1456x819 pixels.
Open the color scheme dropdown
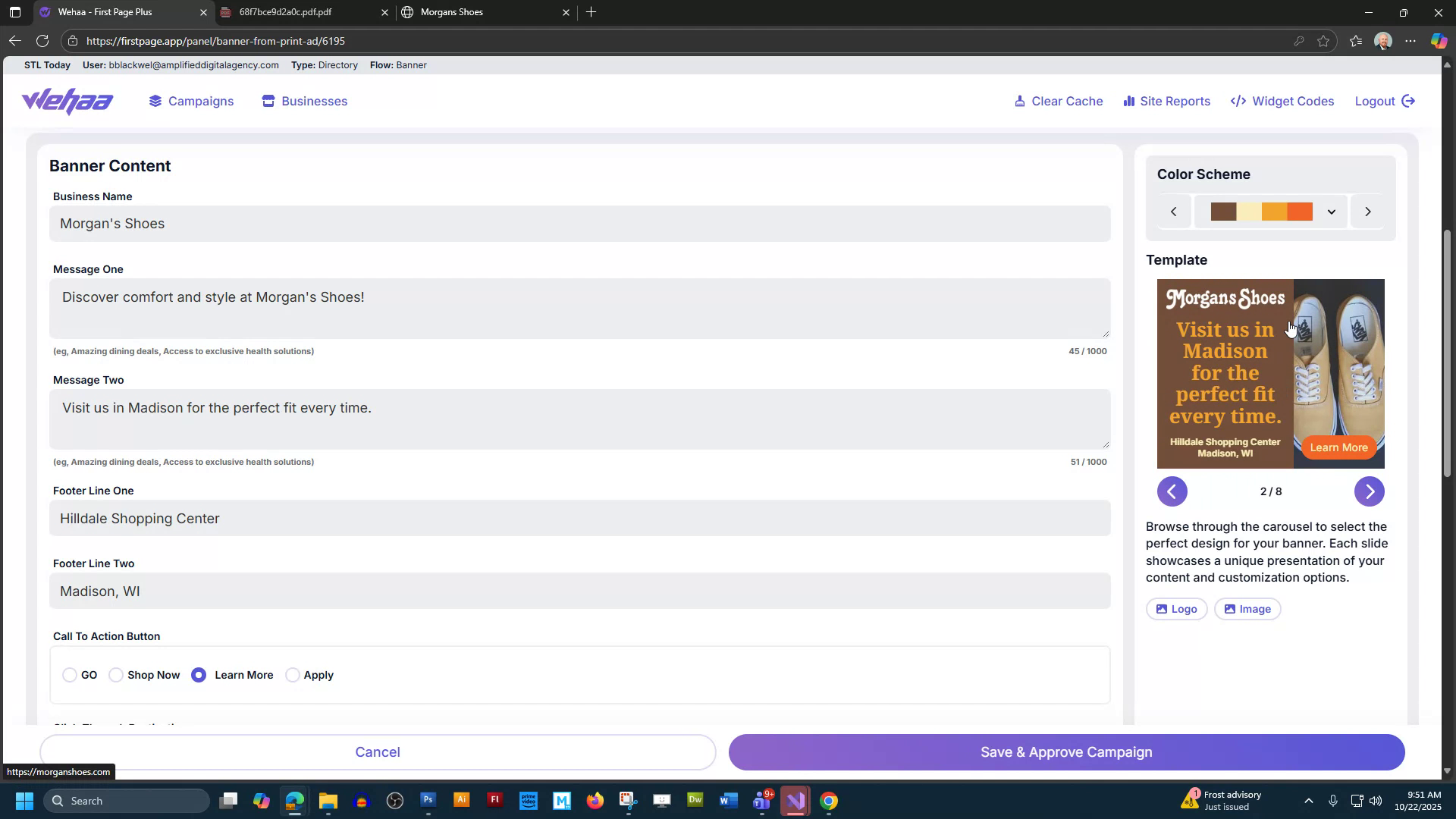click(1332, 212)
